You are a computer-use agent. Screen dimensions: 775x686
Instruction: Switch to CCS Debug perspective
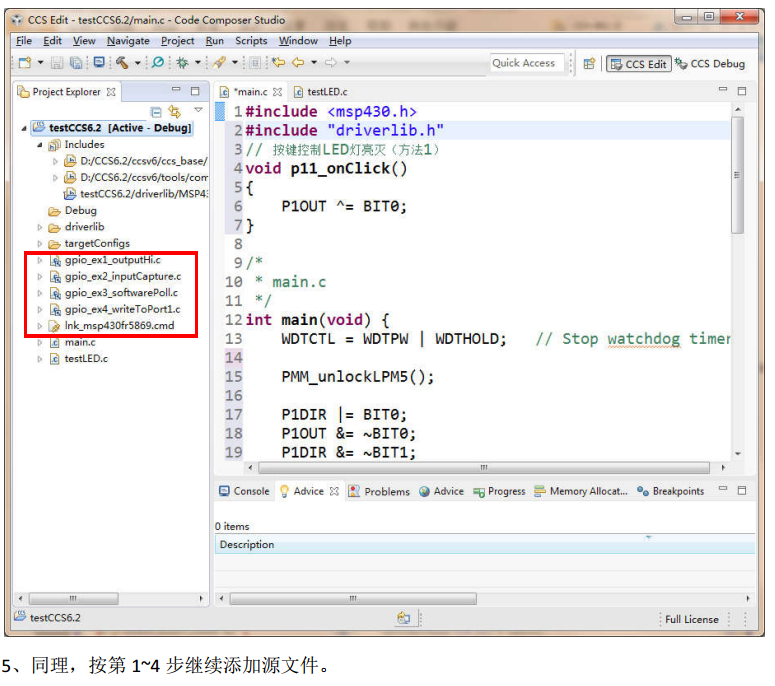710,64
